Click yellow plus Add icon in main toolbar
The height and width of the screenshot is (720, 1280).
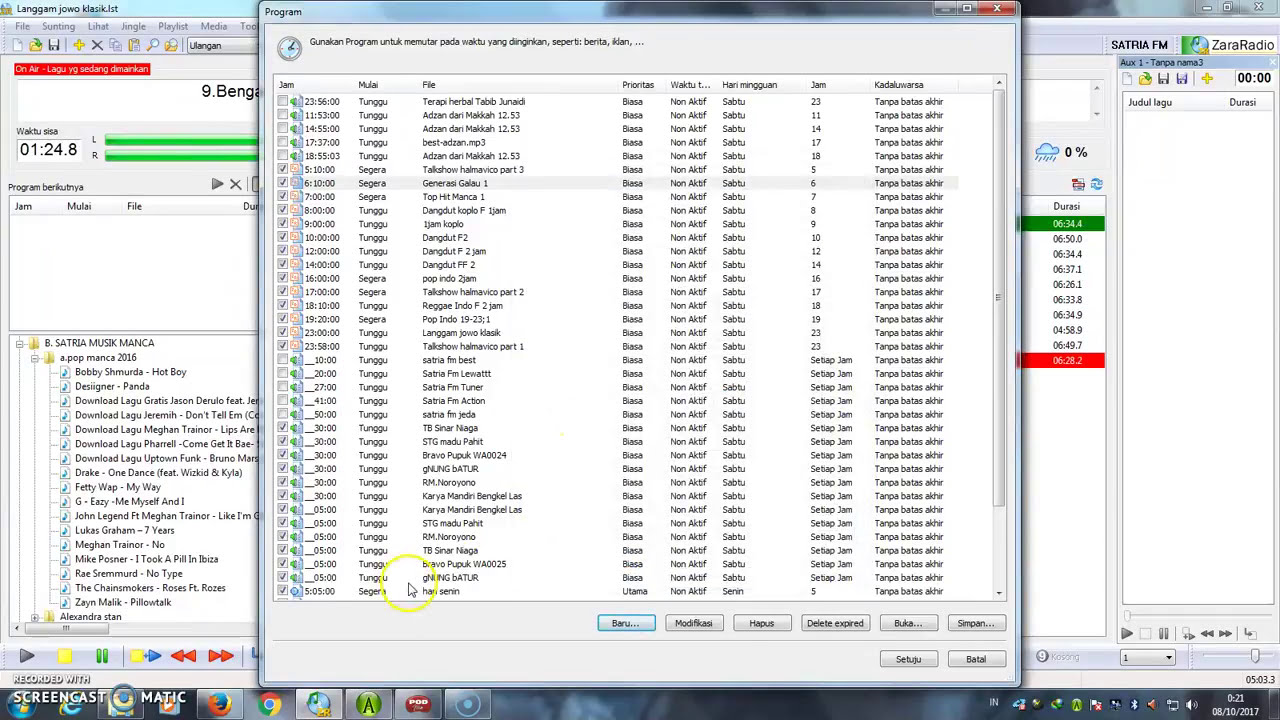click(x=78, y=45)
